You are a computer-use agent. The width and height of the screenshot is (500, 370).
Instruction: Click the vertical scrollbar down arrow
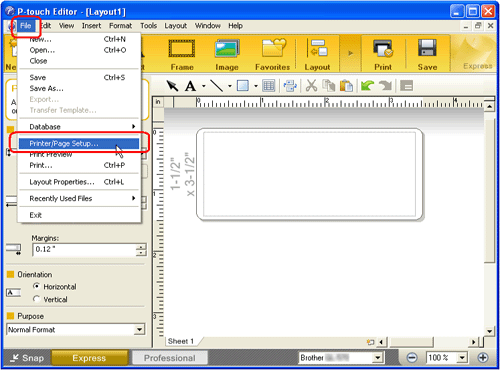[489, 331]
